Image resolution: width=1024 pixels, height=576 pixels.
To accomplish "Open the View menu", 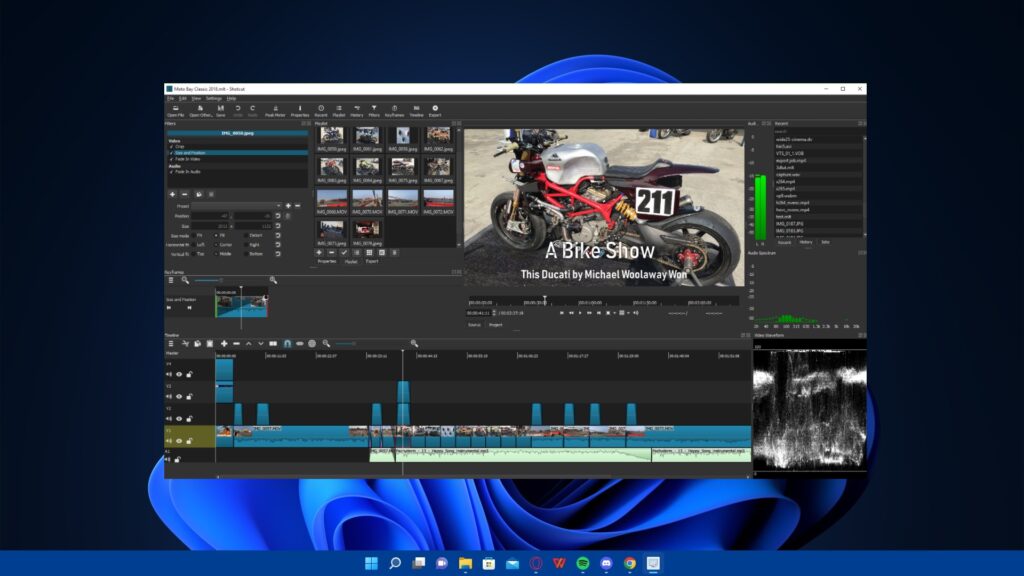I will click(196, 99).
